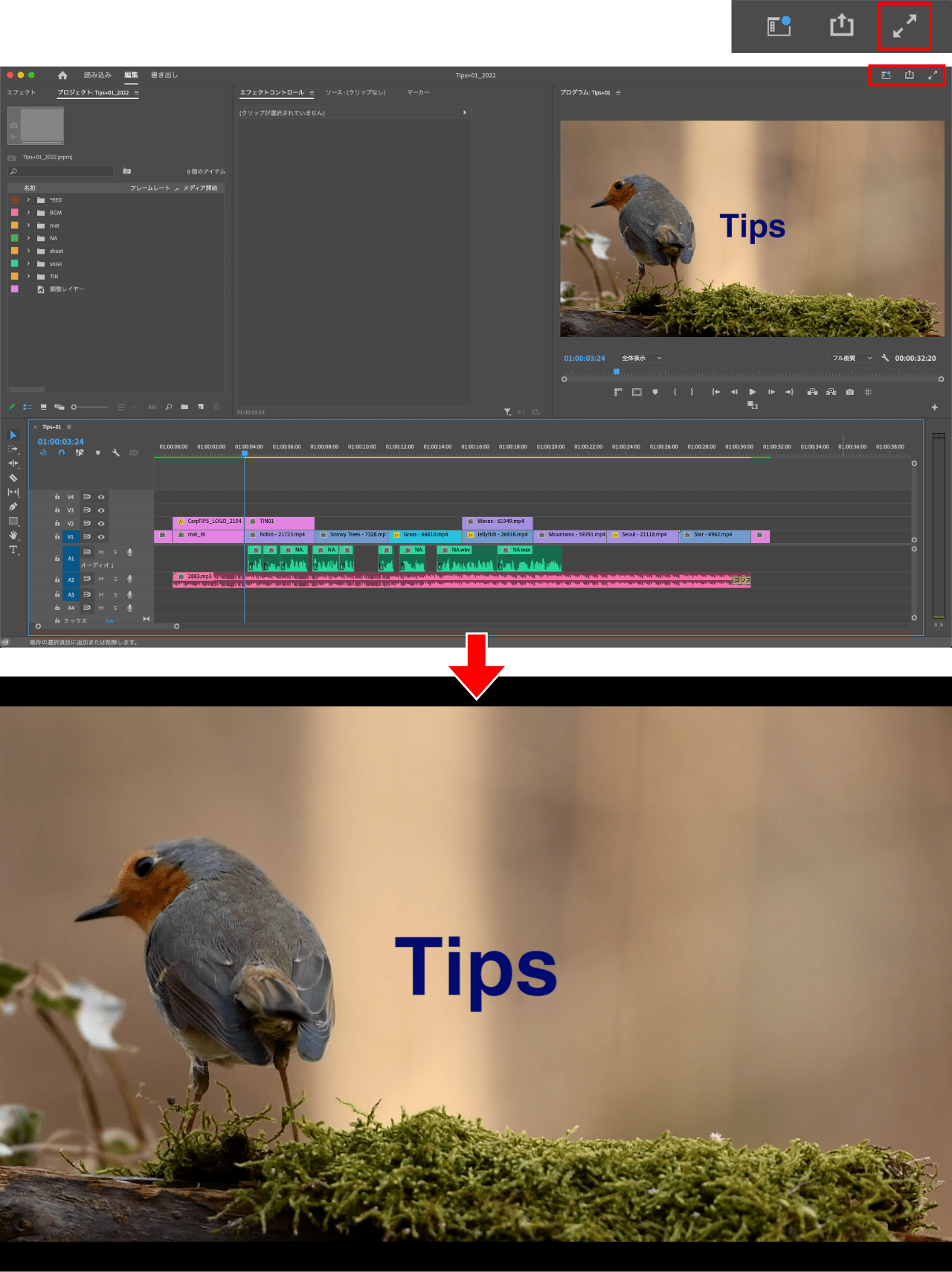Open button editor plus in program monitor

point(935,407)
